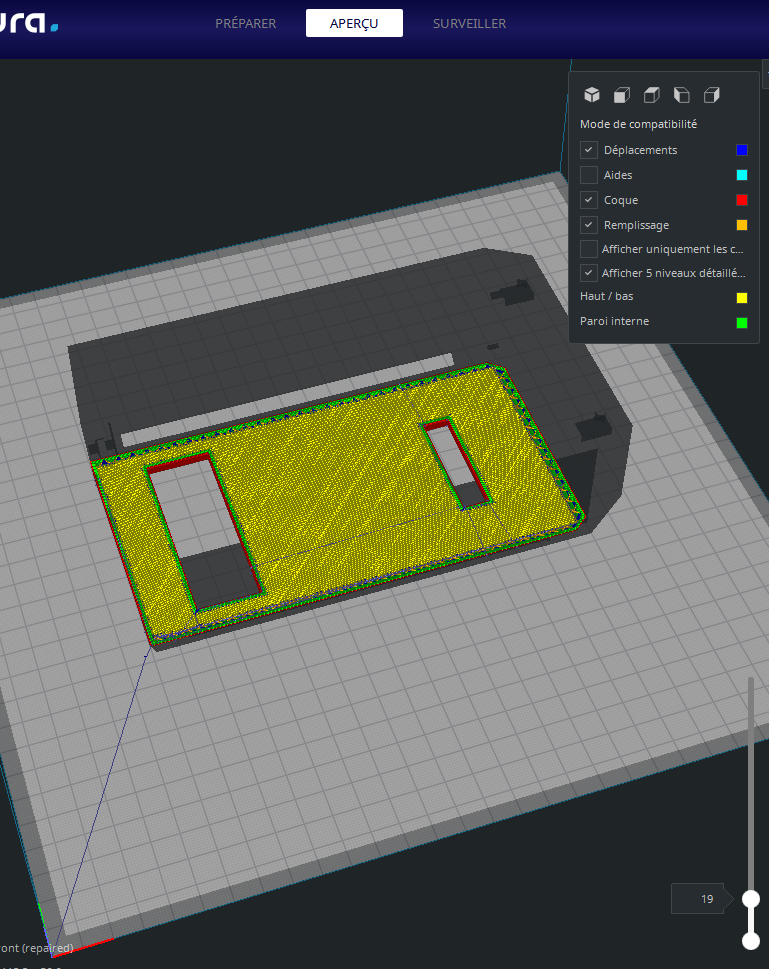Screen dimensions: 769x969
Task: Switch to the SURVEILLER tab
Action: [469, 23]
